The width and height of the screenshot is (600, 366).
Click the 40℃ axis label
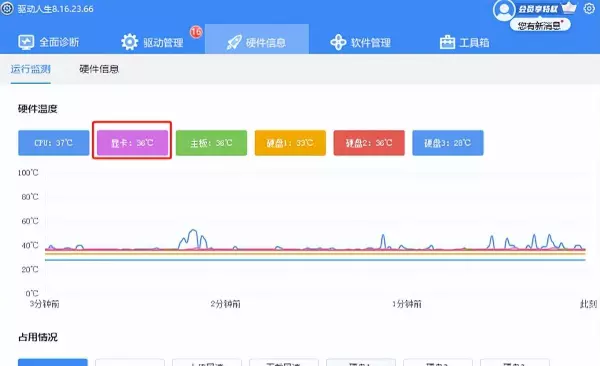pyautogui.click(x=30, y=245)
